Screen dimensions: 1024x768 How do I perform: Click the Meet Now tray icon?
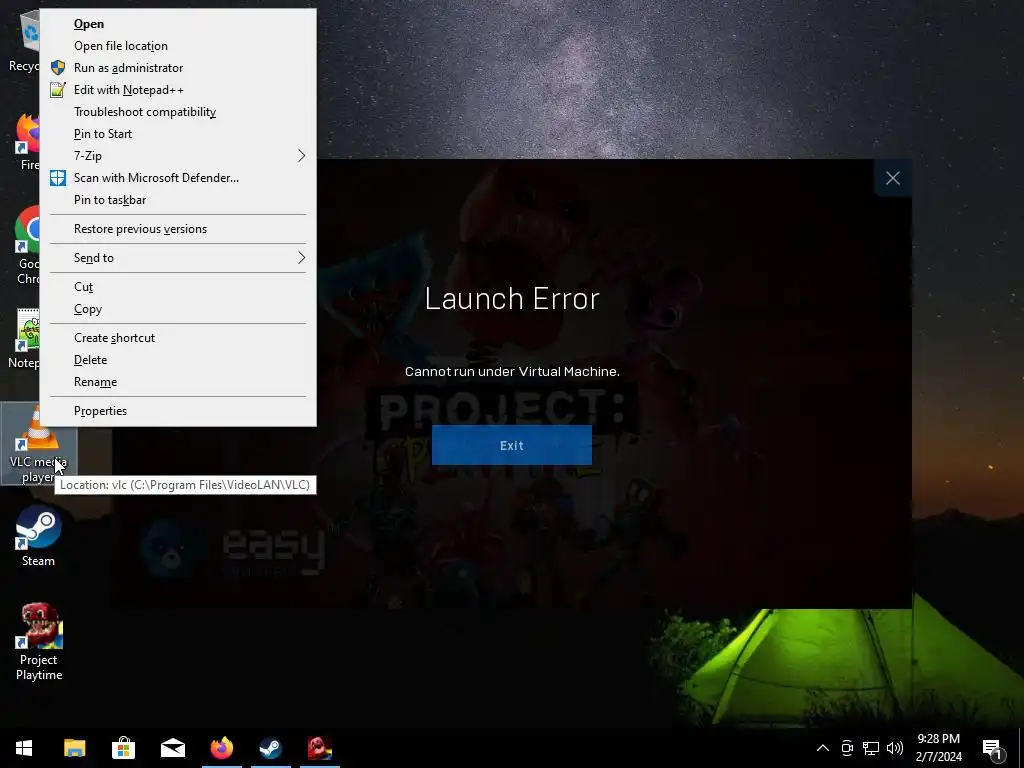[846, 748]
